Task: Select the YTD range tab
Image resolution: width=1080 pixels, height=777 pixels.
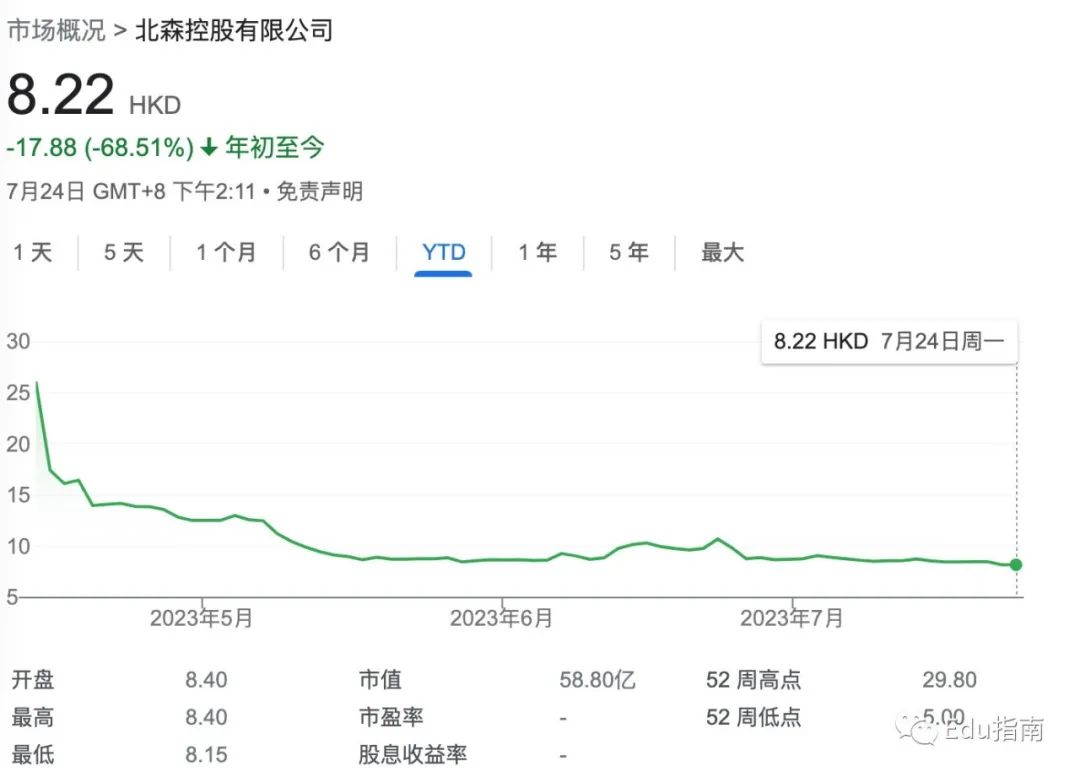Action: [444, 252]
